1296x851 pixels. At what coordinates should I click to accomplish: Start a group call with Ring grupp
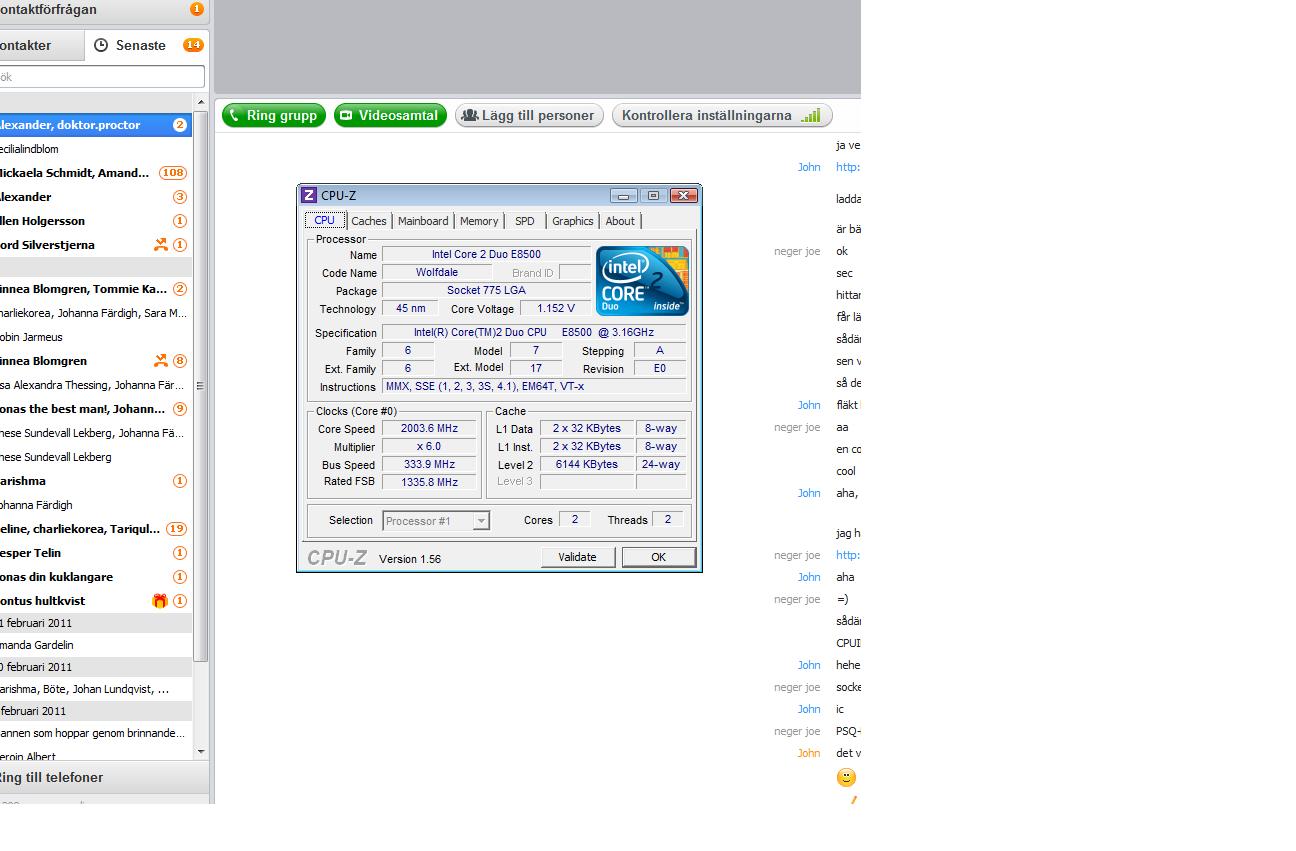point(274,115)
